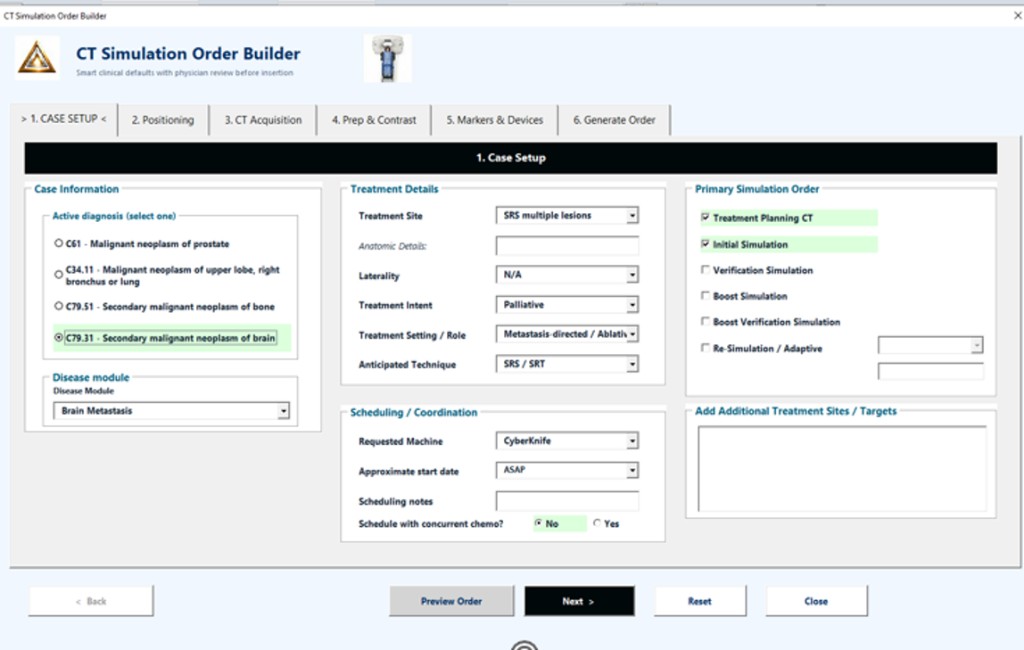Screen dimensions: 1024x650
Task: Select C61 Malignant neoplasm of prostate
Action: pos(59,243)
